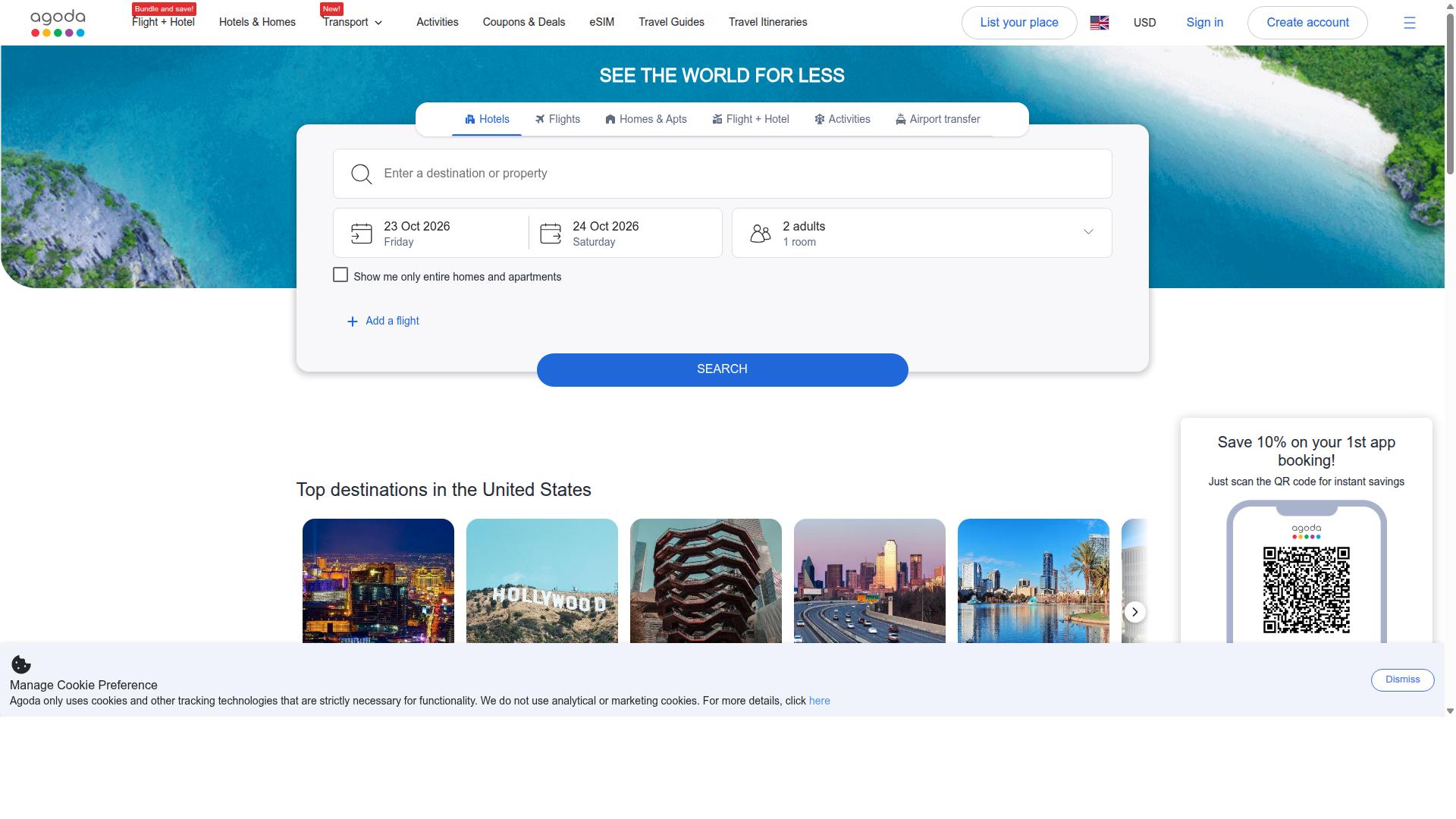This screenshot has width=1456, height=819.
Task: Change language via the UK flag icon
Action: click(1099, 23)
